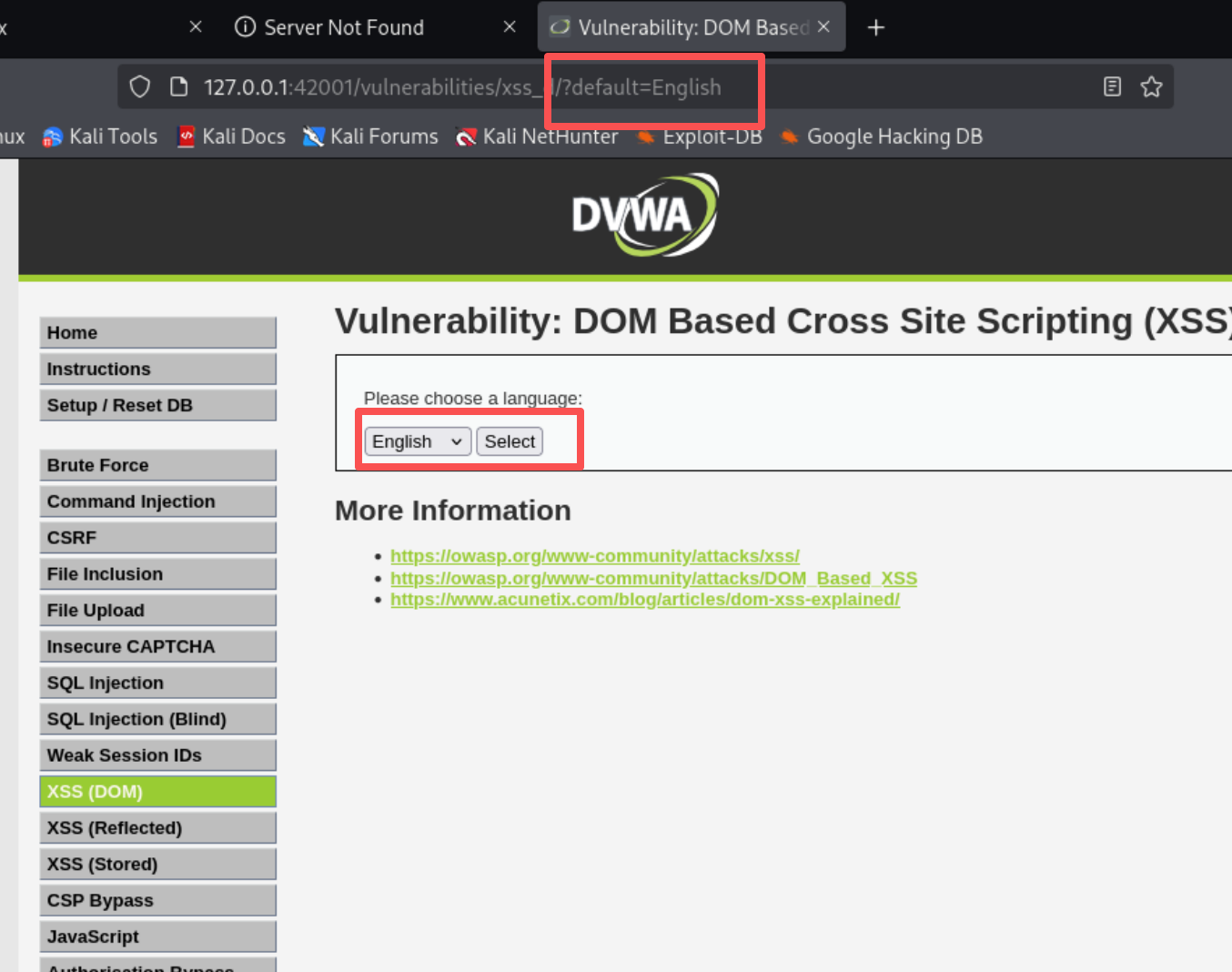Screen dimensions: 1232x972
Task: Click the DVWA logo
Action: 645,216
